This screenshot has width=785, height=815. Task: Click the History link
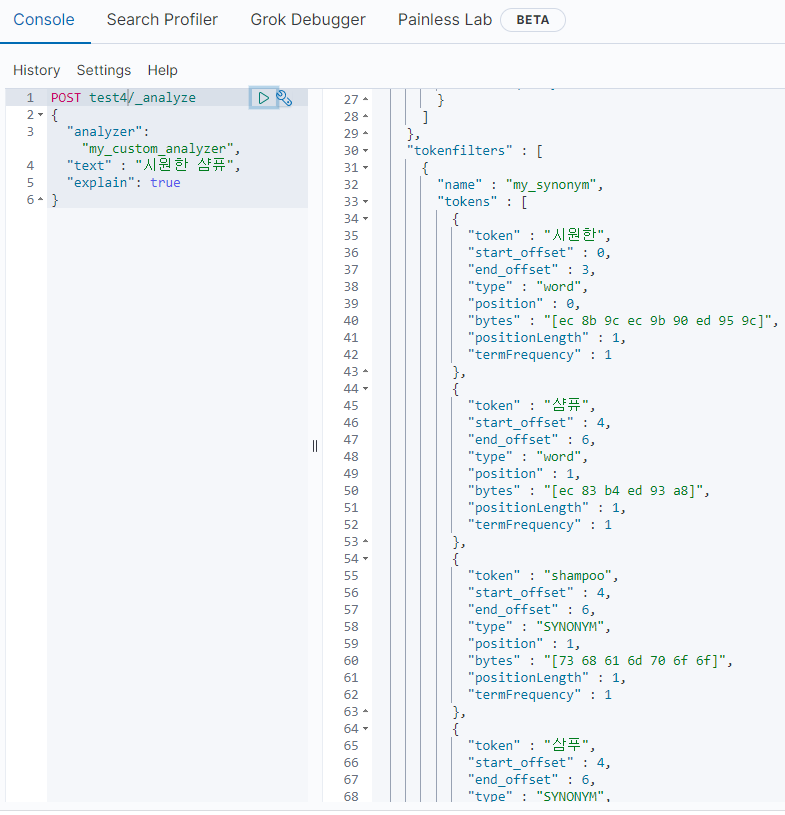[36, 70]
